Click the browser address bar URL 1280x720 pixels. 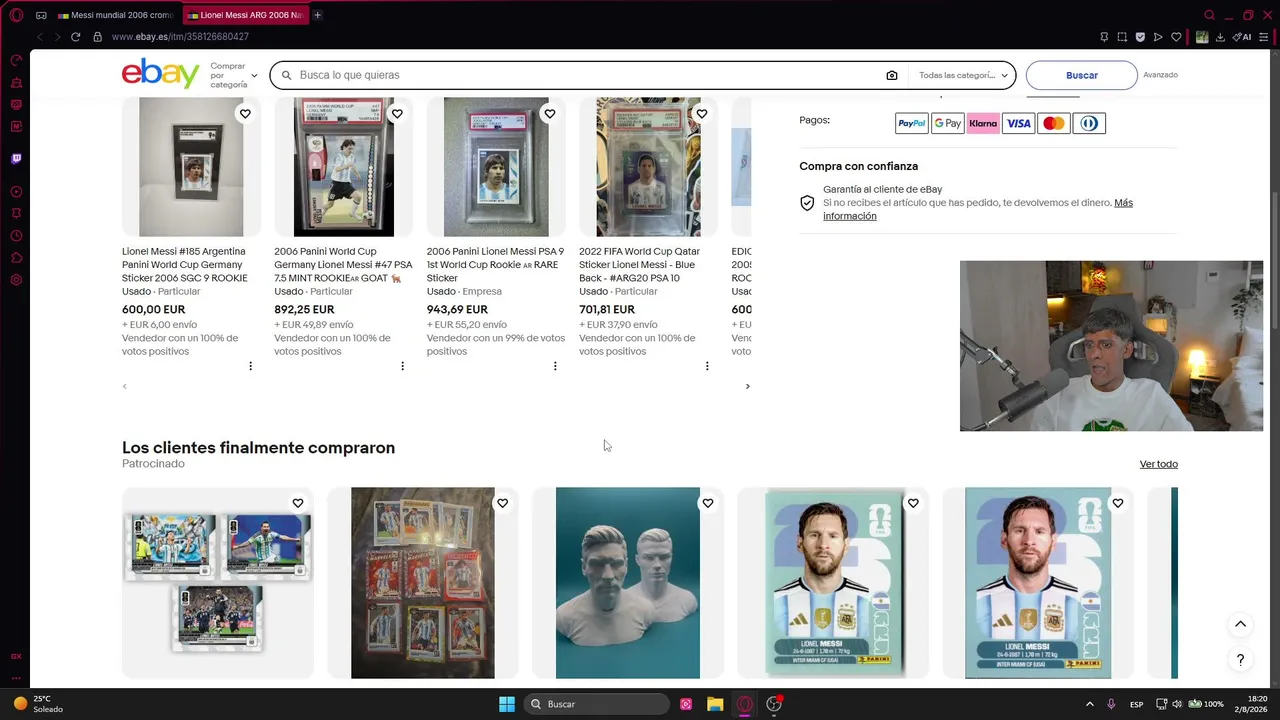coord(180,37)
